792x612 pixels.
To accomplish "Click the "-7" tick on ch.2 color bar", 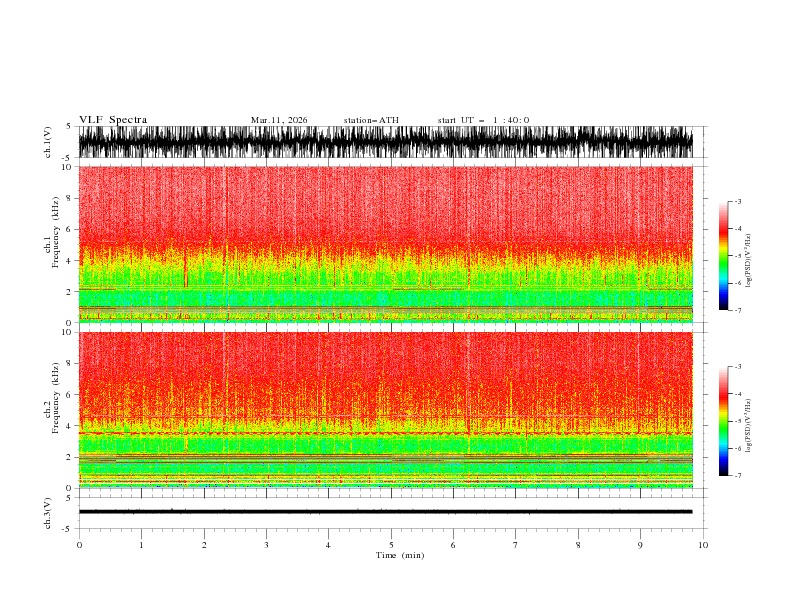I will (738, 476).
